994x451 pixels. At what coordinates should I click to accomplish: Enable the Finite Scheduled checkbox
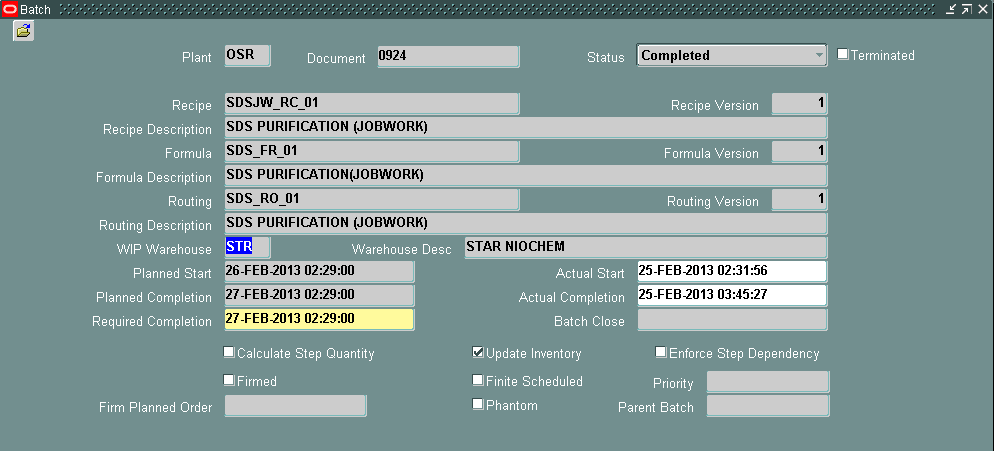pyautogui.click(x=478, y=380)
